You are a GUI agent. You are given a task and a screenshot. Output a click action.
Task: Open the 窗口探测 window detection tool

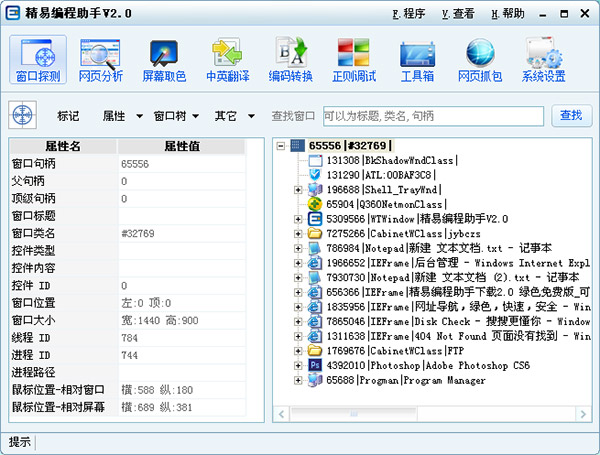(38, 60)
